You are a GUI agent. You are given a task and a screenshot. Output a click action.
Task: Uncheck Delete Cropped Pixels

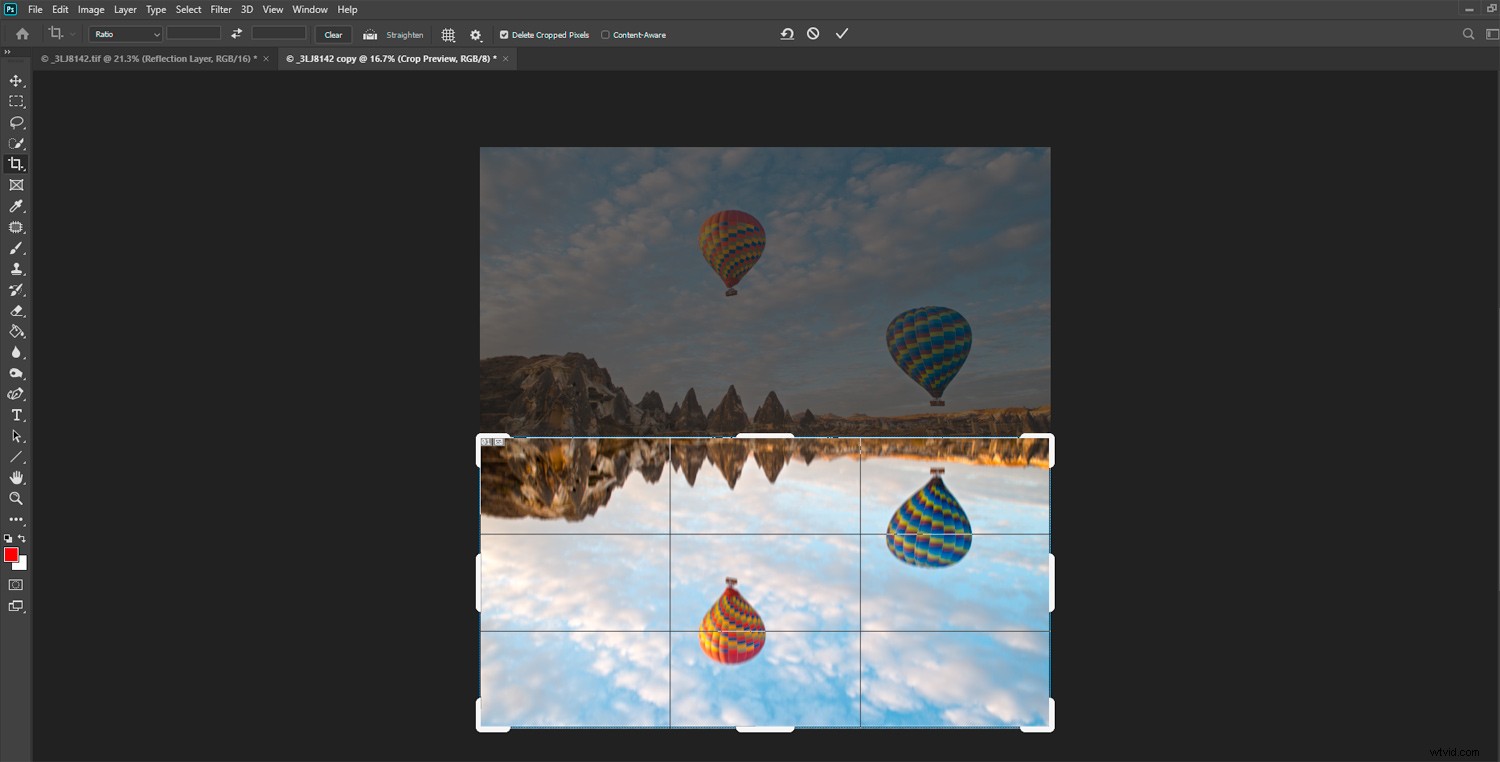504,34
